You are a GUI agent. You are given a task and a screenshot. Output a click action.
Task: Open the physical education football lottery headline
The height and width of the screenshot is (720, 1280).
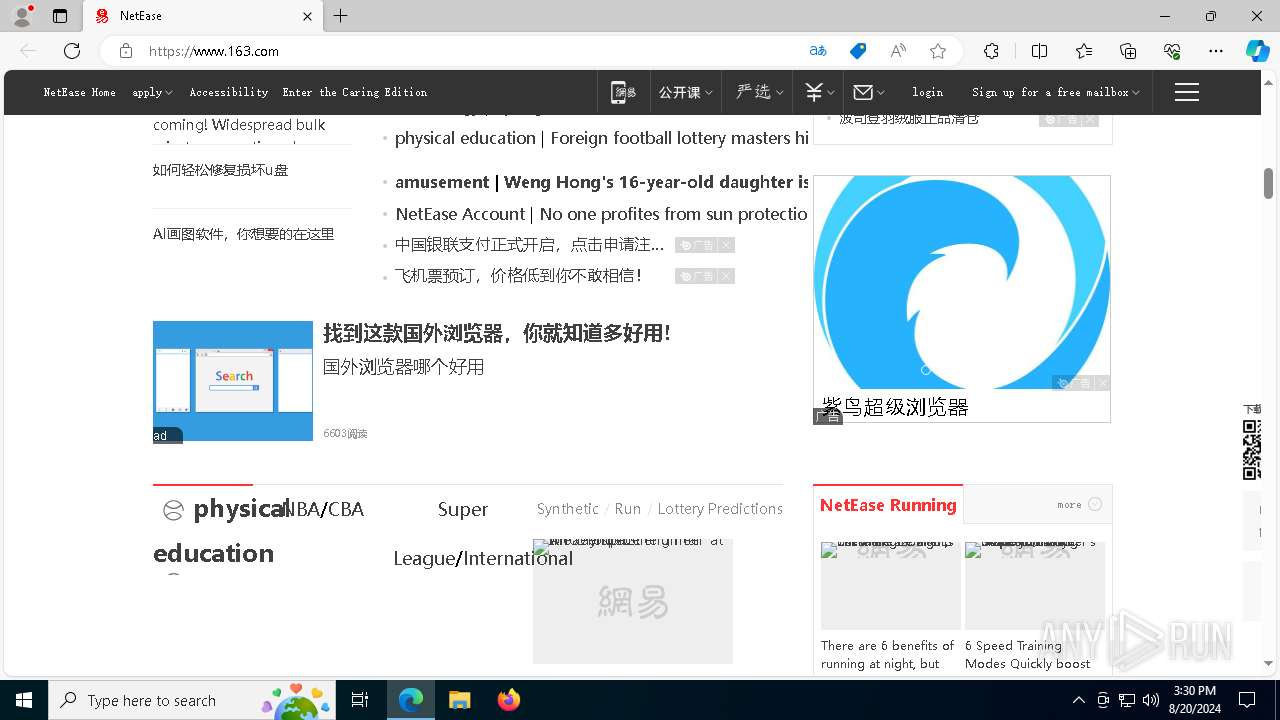point(602,138)
